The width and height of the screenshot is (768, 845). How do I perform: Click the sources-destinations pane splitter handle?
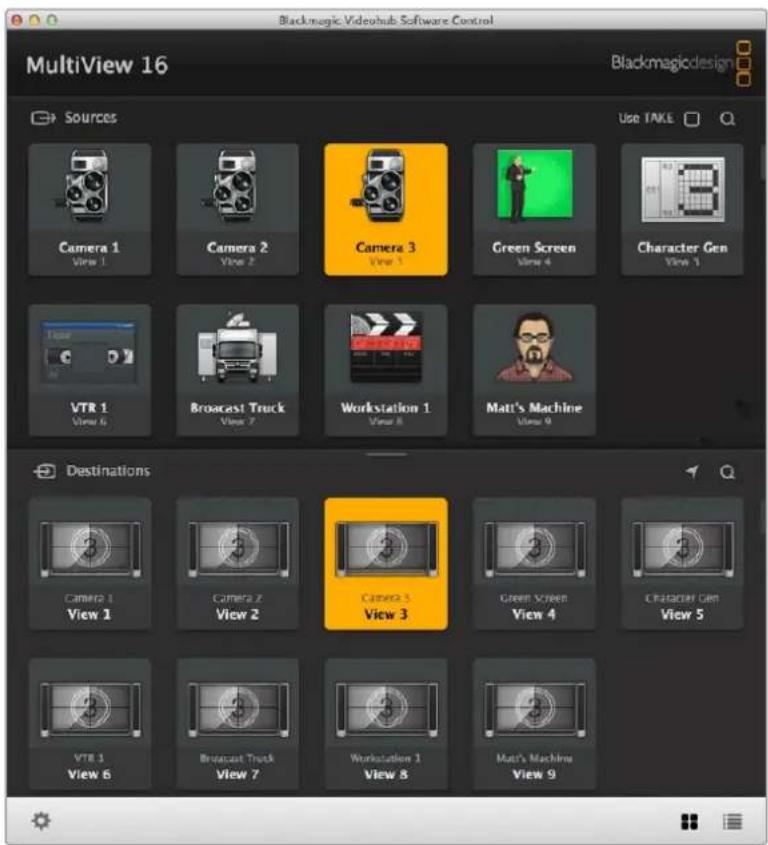[386, 454]
